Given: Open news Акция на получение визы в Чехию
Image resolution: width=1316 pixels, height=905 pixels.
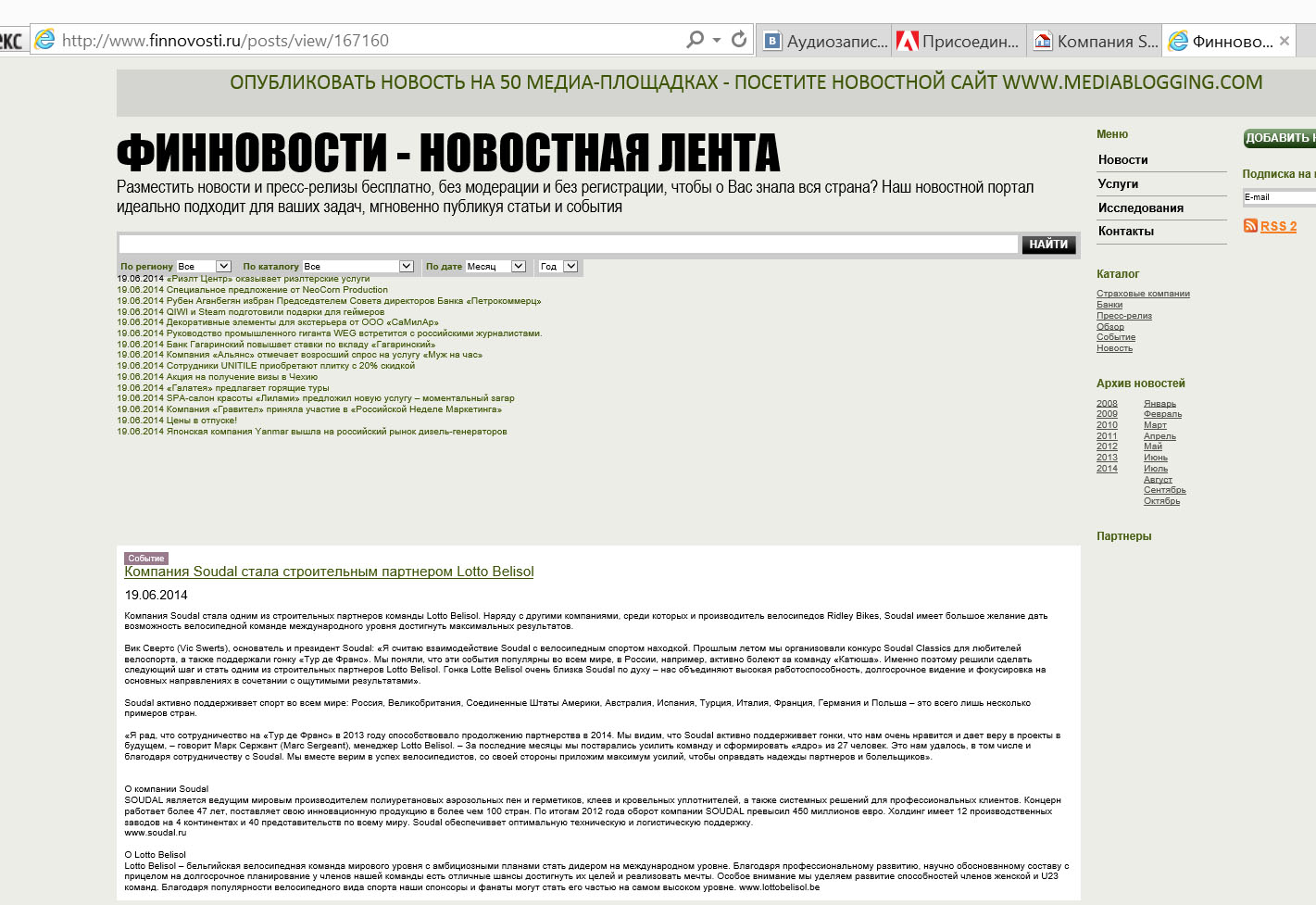Looking at the screenshot, I should pyautogui.click(x=242, y=376).
